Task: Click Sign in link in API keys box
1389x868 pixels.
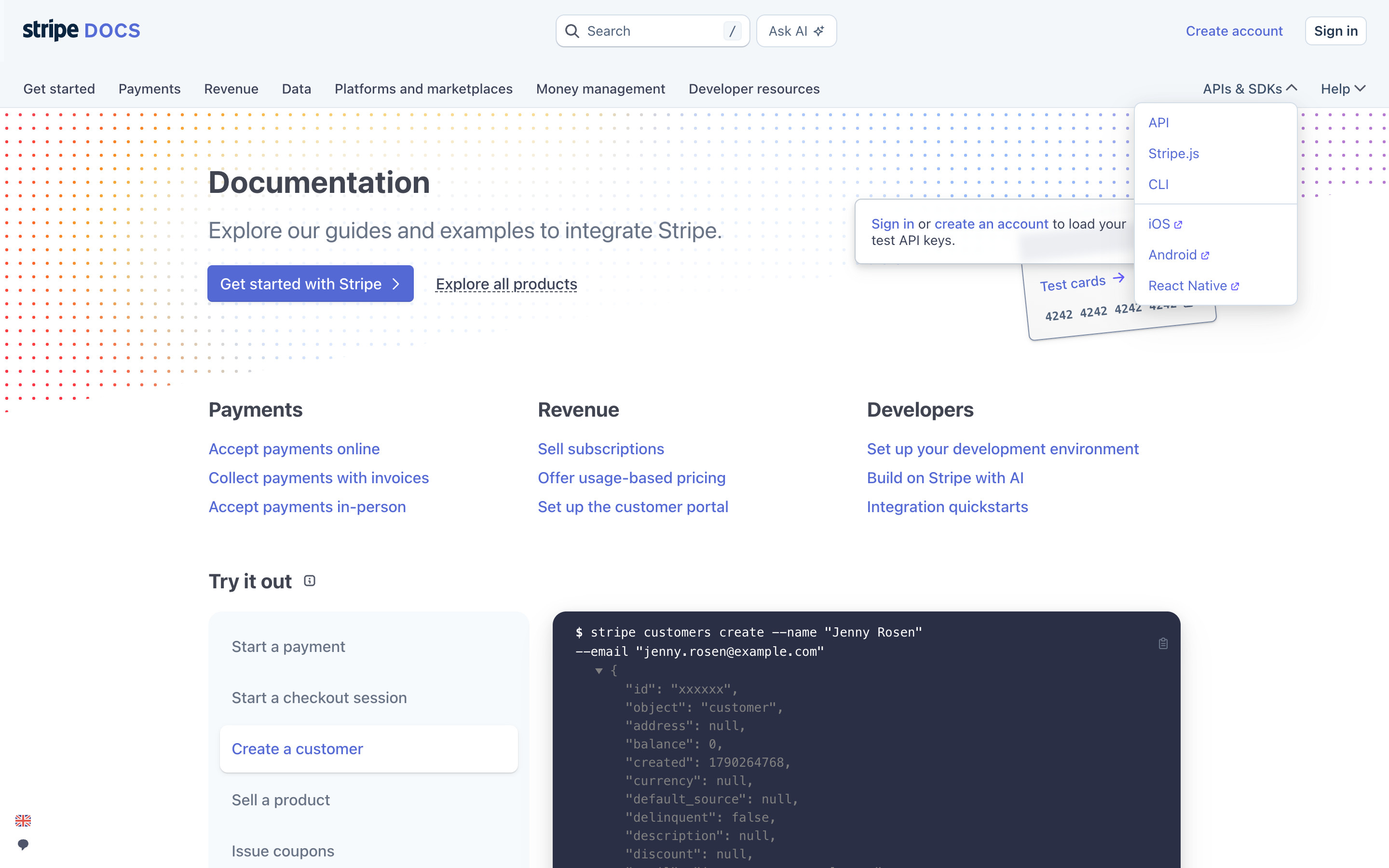Action: (893, 224)
